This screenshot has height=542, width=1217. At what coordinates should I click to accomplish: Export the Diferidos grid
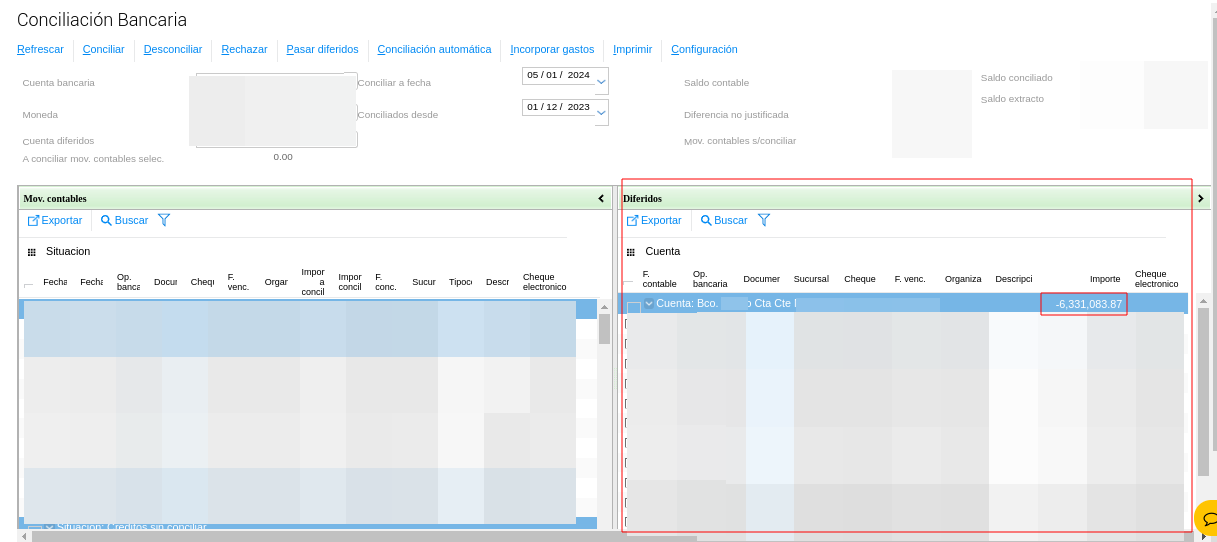654,220
